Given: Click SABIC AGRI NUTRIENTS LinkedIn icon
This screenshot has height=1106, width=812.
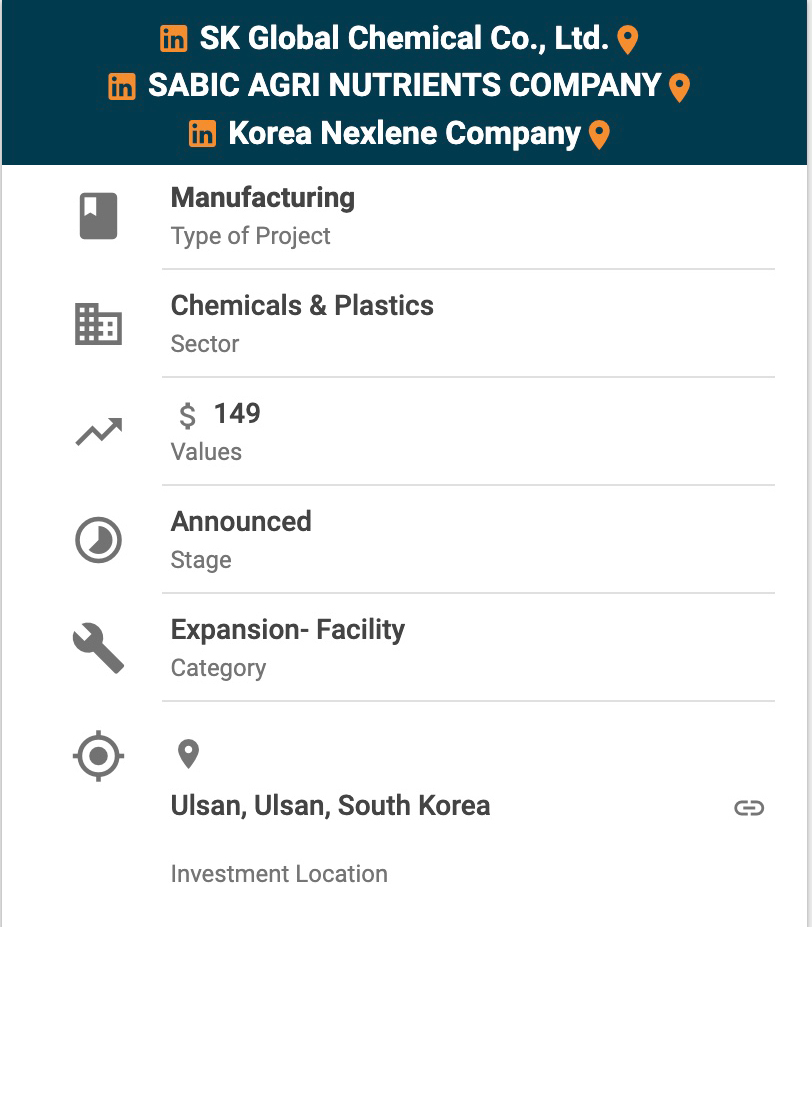Looking at the screenshot, I should click(x=122, y=87).
